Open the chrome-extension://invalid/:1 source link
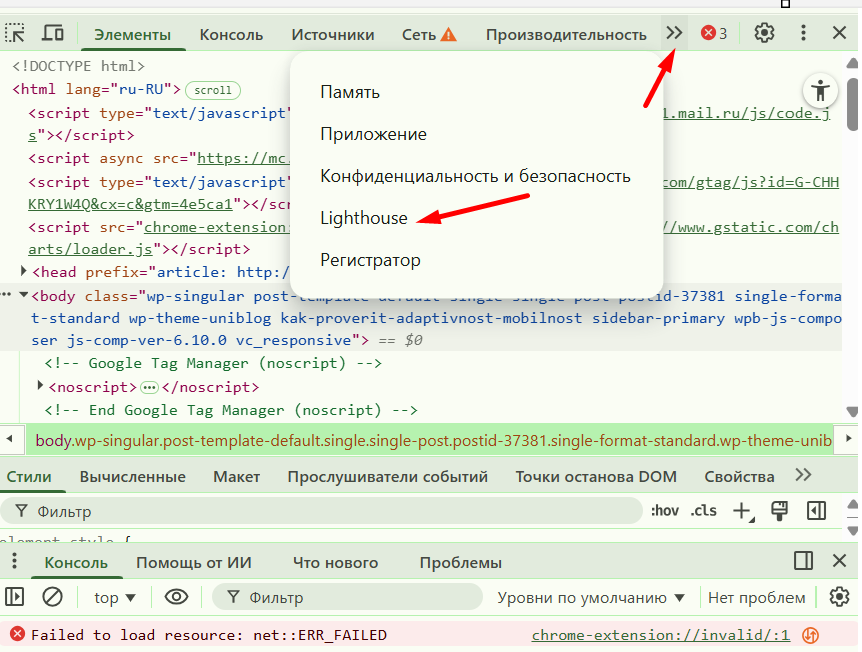Viewport: 862px width, 652px height. (x=660, y=635)
